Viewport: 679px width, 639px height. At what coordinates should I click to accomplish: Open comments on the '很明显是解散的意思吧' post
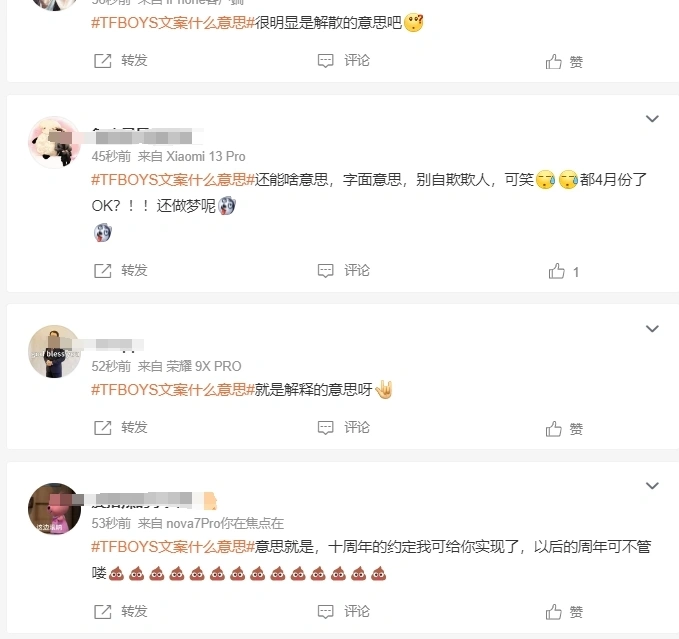pyautogui.click(x=344, y=61)
